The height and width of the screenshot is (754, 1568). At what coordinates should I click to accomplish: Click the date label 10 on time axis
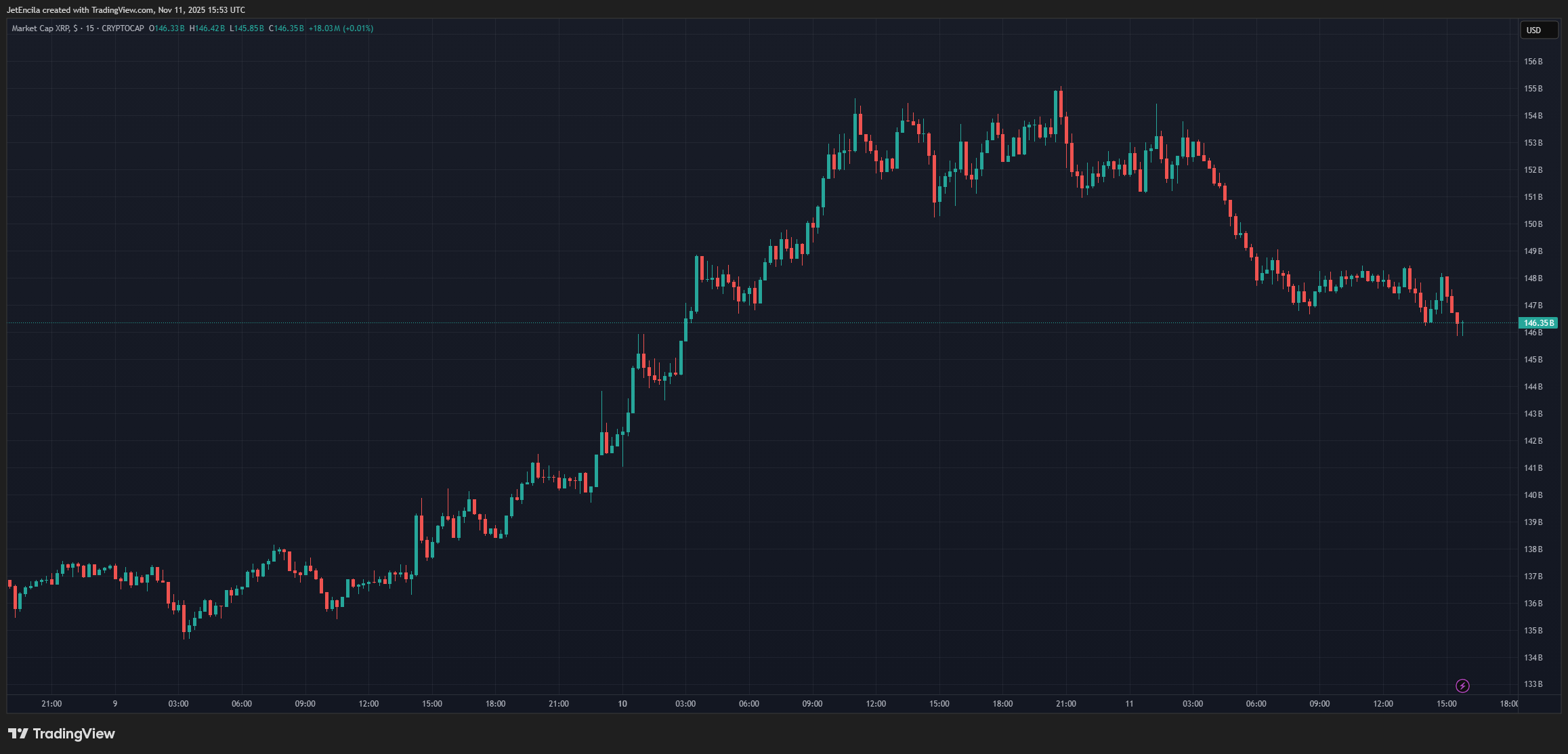(622, 704)
